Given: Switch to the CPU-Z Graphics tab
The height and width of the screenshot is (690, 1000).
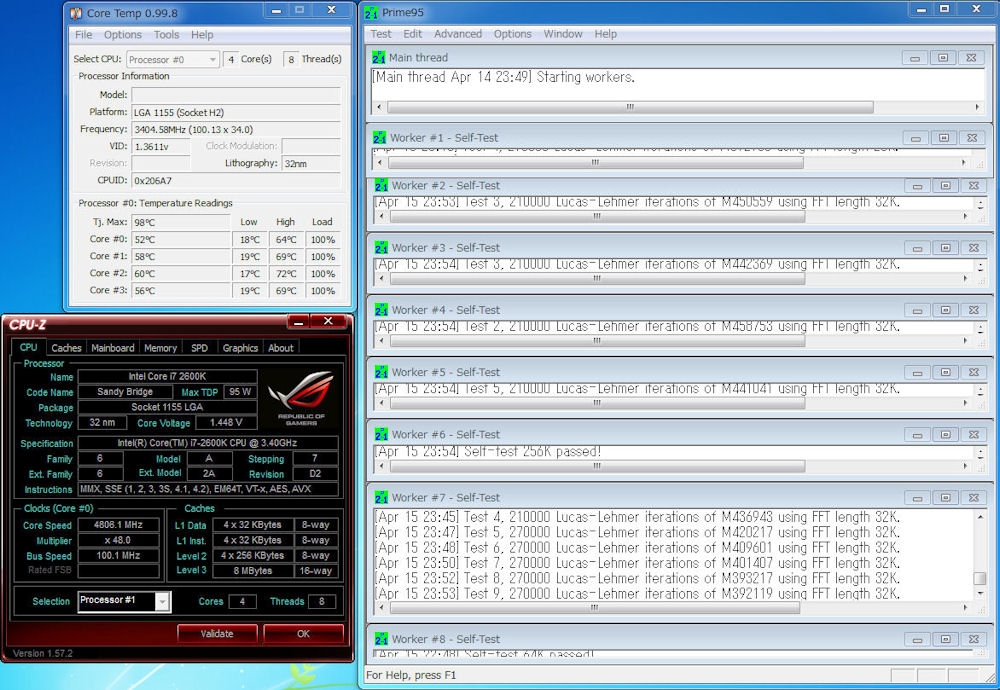Looking at the screenshot, I should [x=240, y=348].
